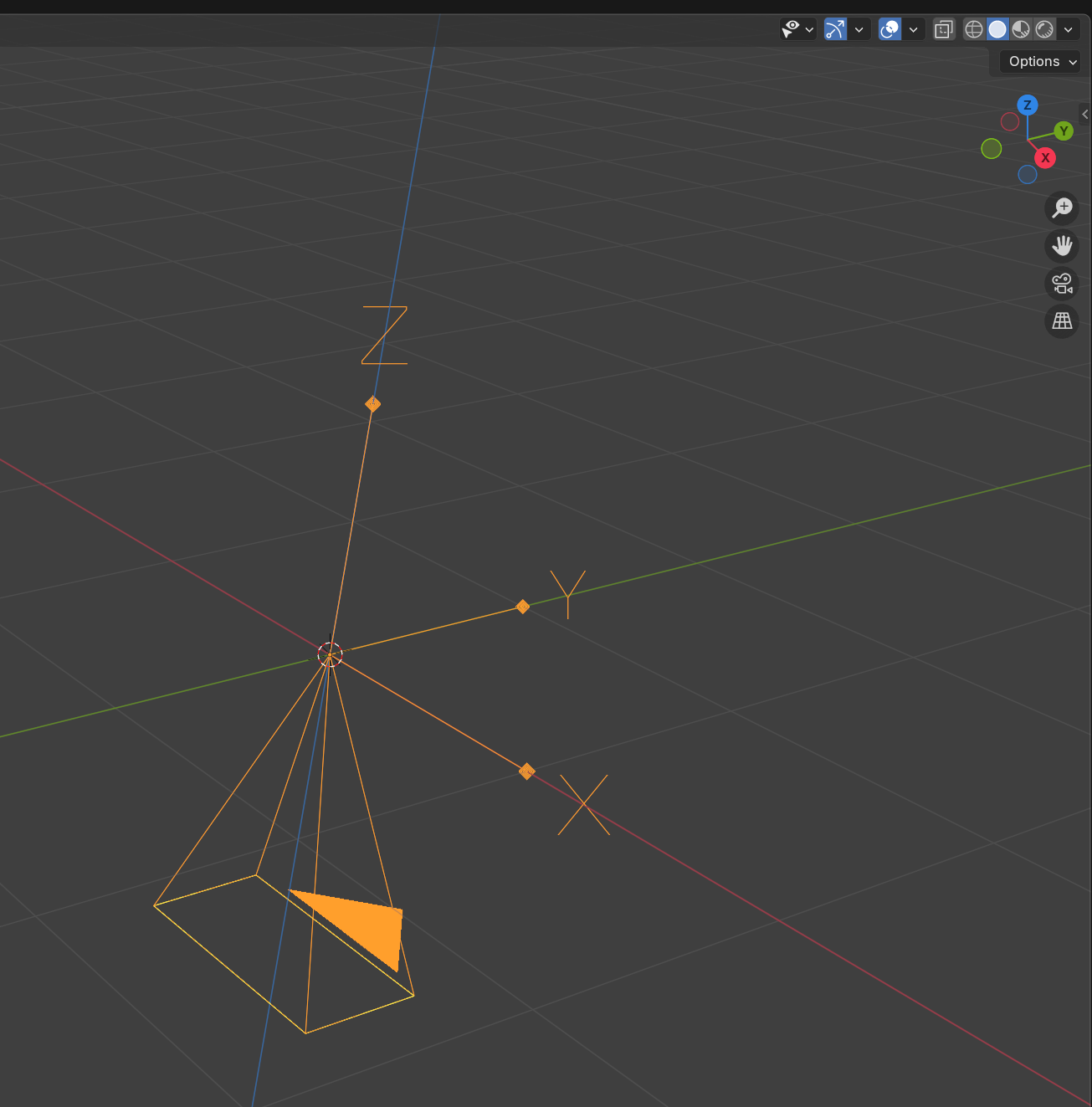1092x1107 pixels.
Task: Select the diamond handle on the Y axis
Action: [522, 607]
